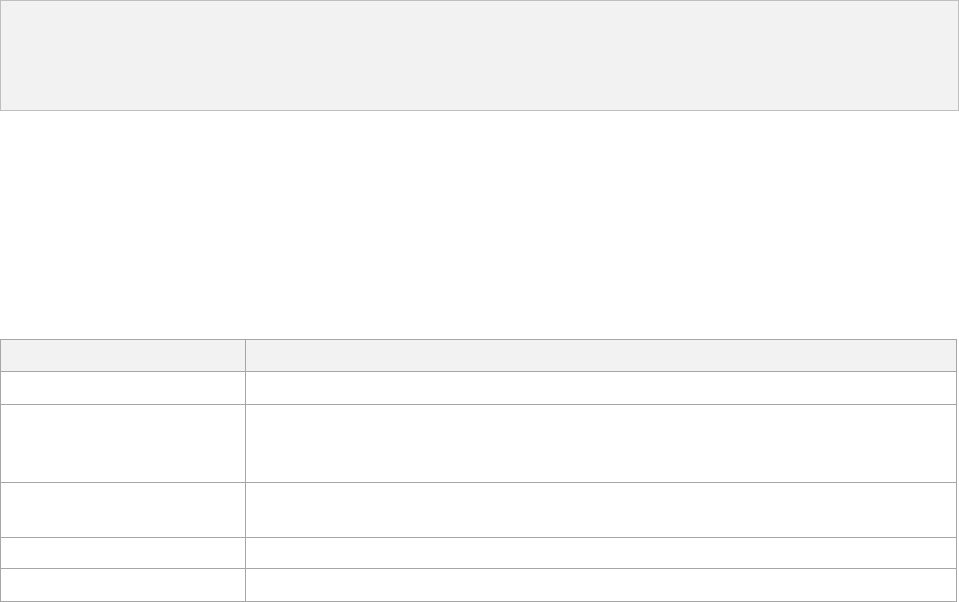The height and width of the screenshot is (602, 959).
Task: Select the last table row's right cell
Action: pos(601,585)
